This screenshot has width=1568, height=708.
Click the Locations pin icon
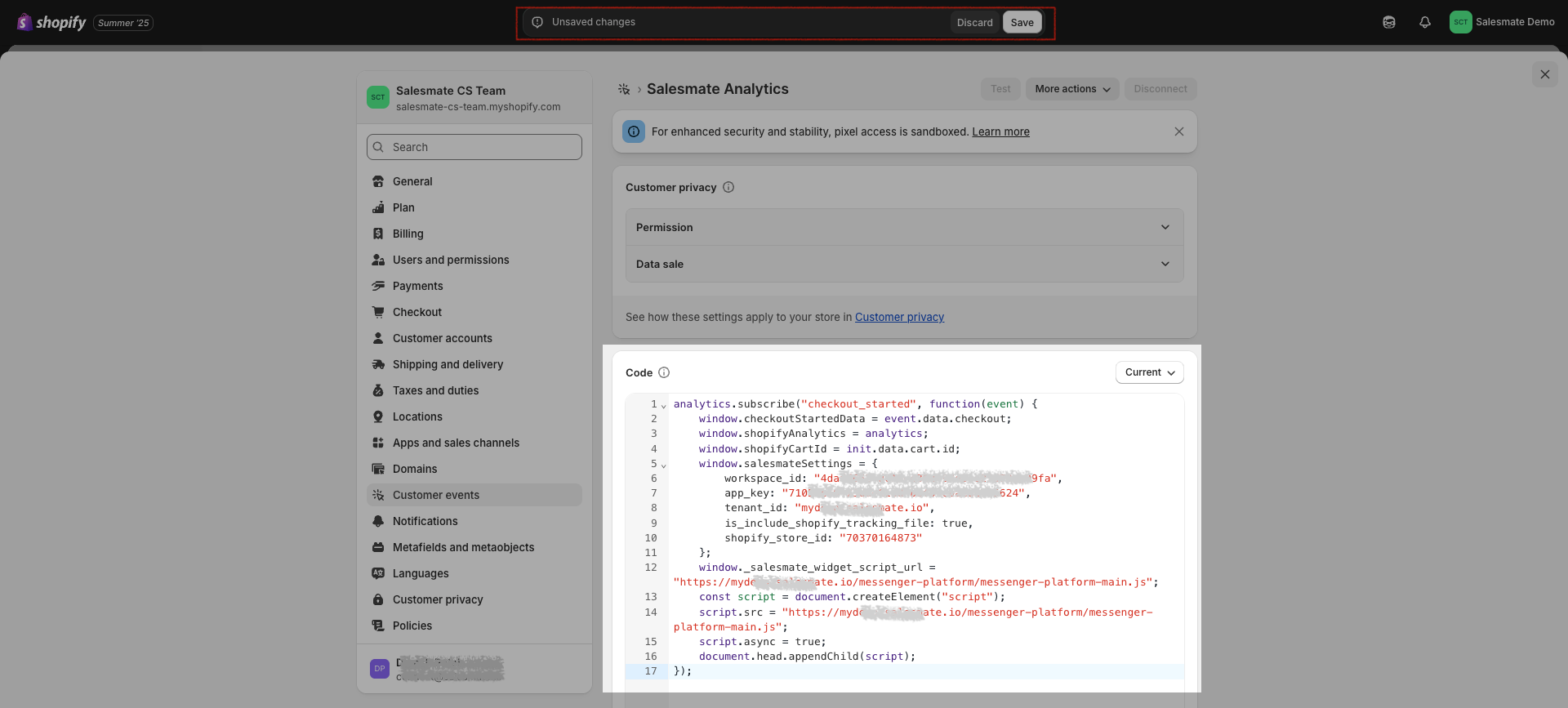point(378,416)
